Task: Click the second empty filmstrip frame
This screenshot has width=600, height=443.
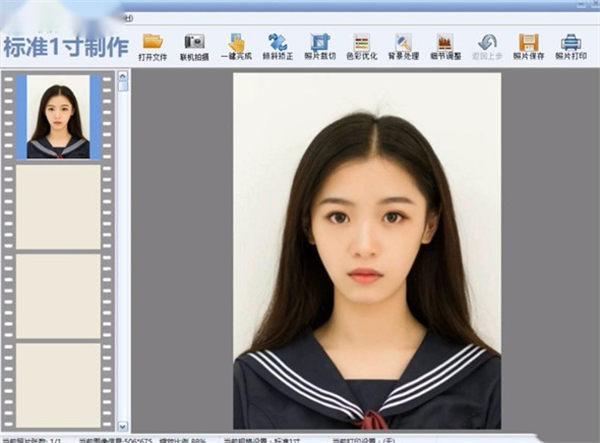Action: pyautogui.click(x=58, y=206)
